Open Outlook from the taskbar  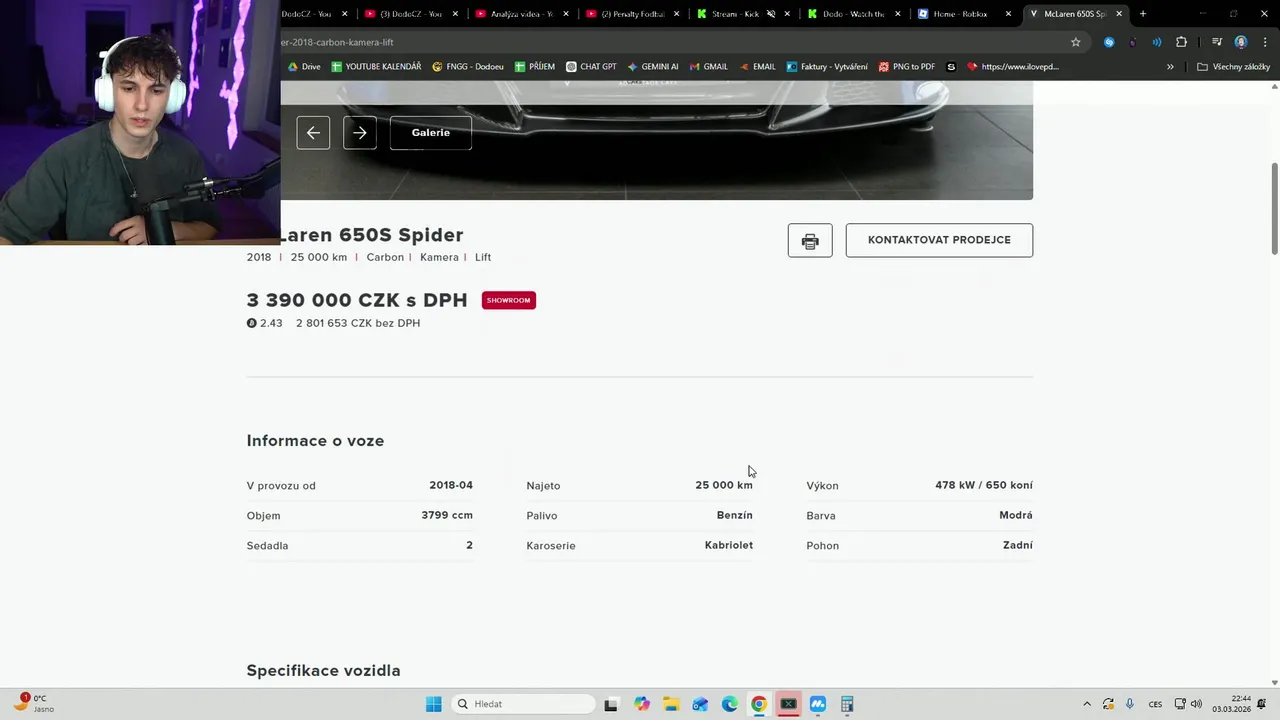coord(700,704)
